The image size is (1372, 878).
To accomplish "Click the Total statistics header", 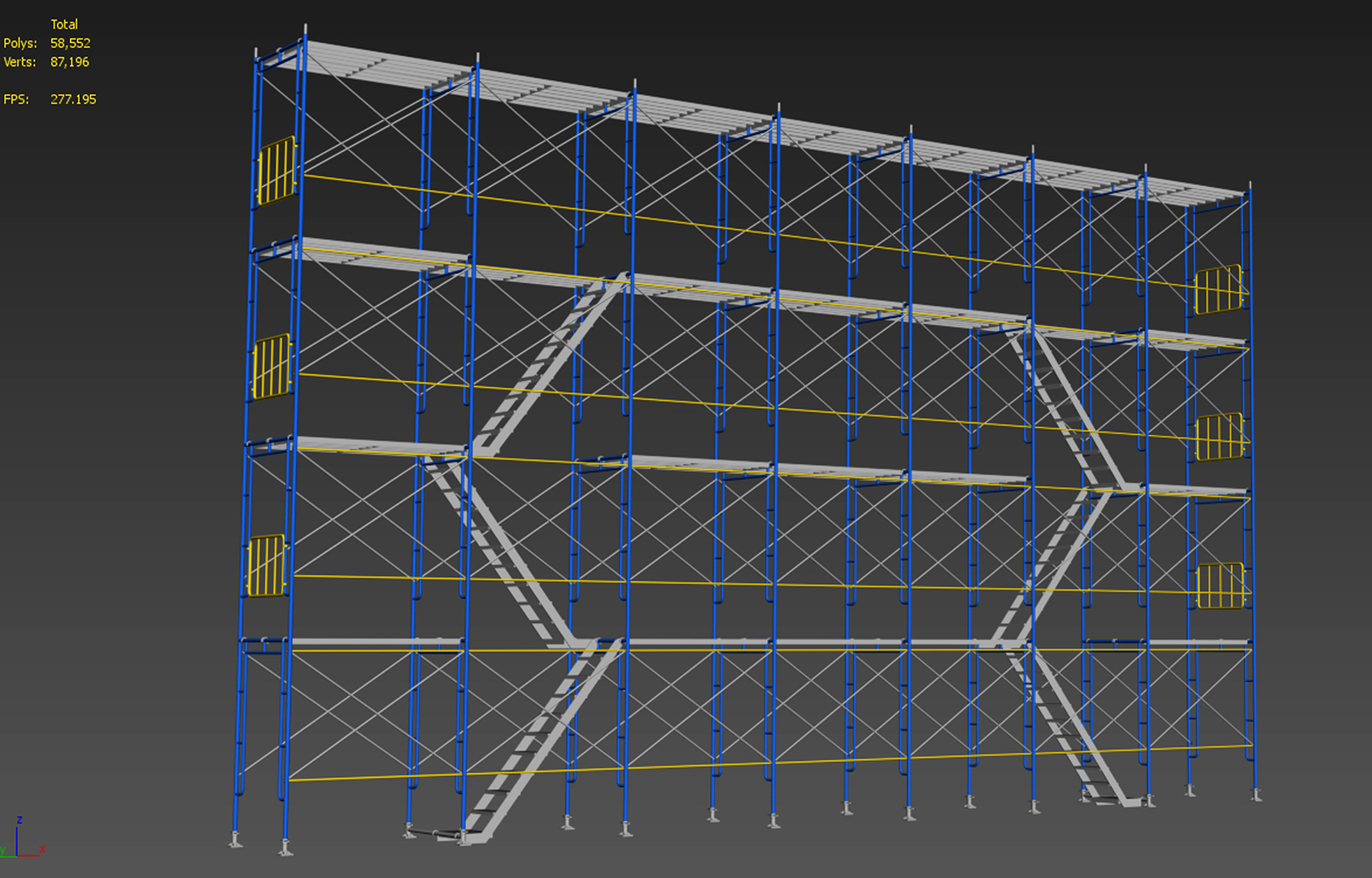I will pos(65,24).
